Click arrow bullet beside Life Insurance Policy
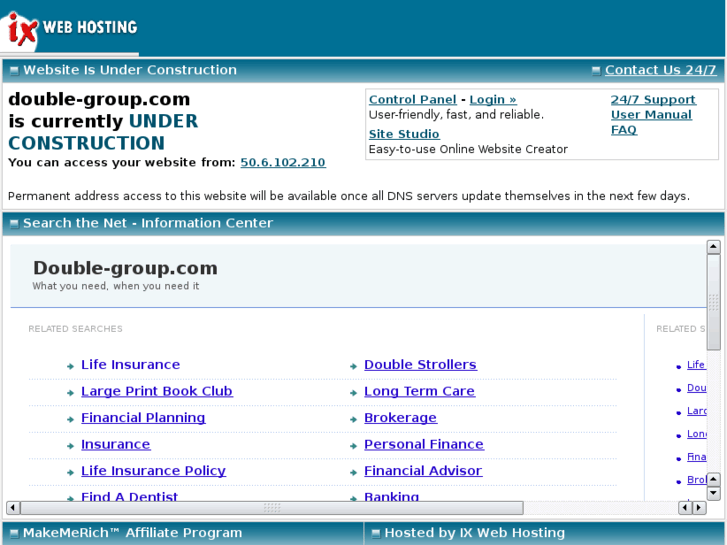This screenshot has height=545, width=727. pyautogui.click(x=70, y=472)
